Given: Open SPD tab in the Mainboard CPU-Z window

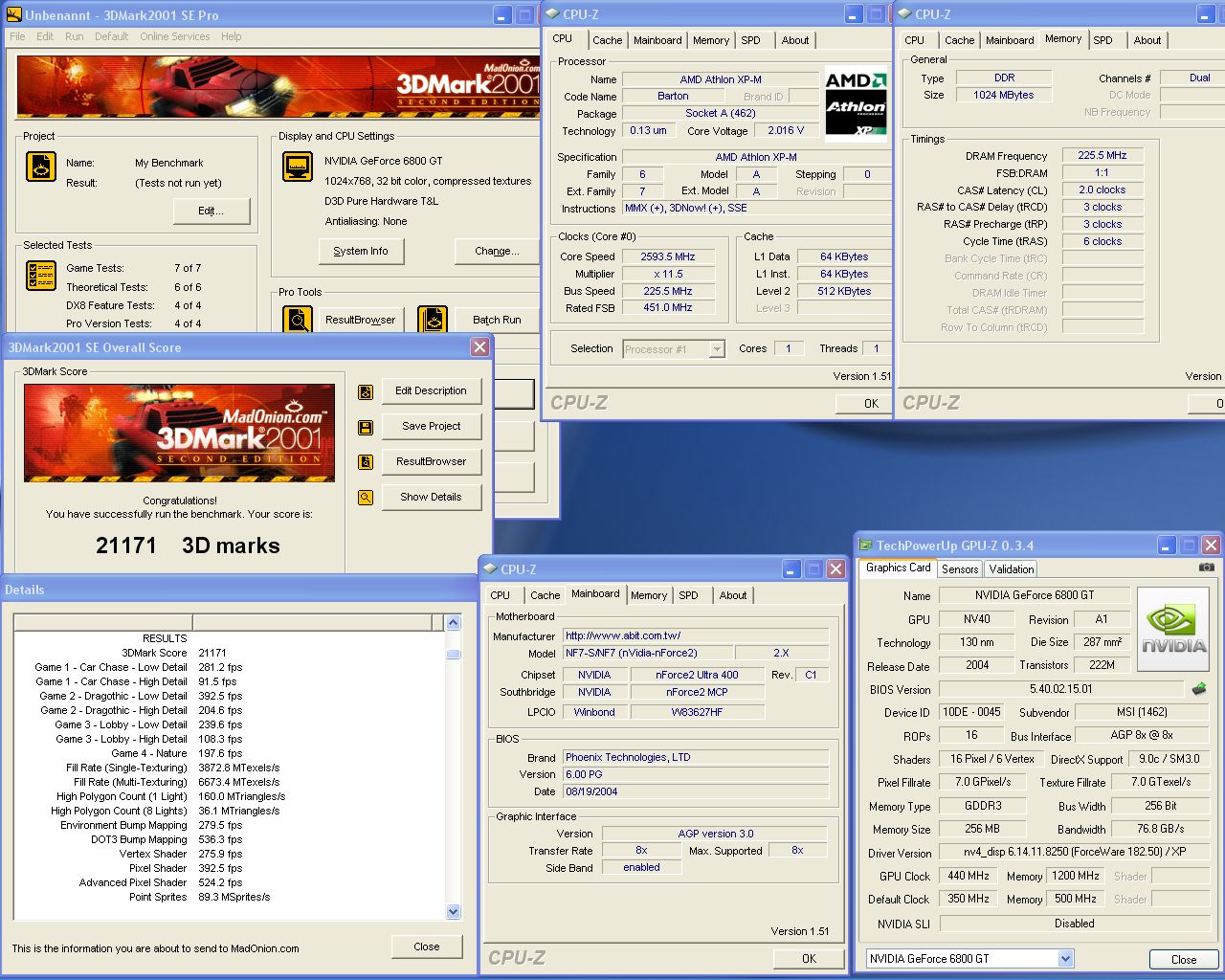Looking at the screenshot, I should click(688, 595).
